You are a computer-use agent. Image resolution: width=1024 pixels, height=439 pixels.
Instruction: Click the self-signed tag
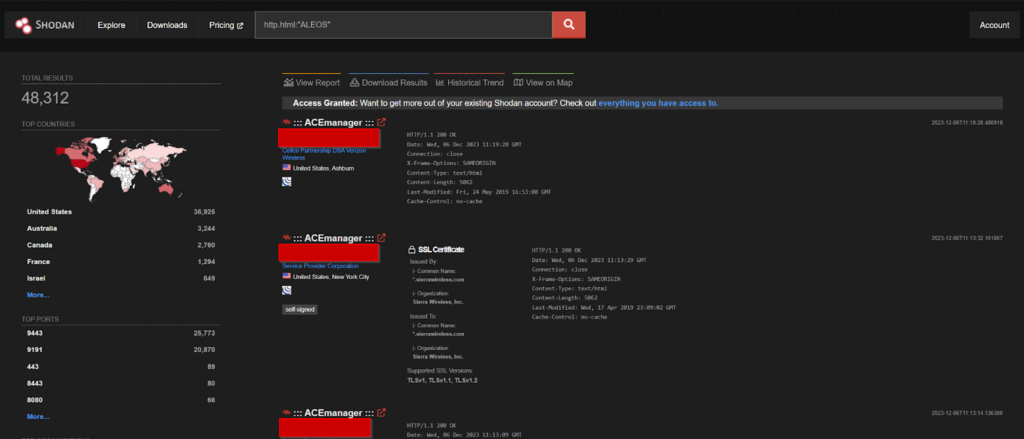(300, 310)
